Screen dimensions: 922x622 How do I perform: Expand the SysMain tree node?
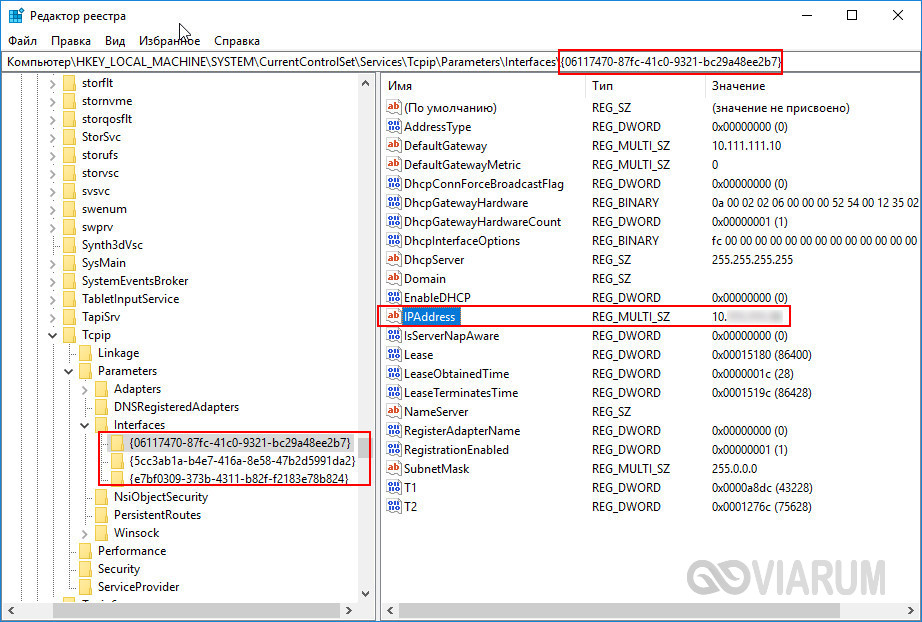pyautogui.click(x=53, y=263)
